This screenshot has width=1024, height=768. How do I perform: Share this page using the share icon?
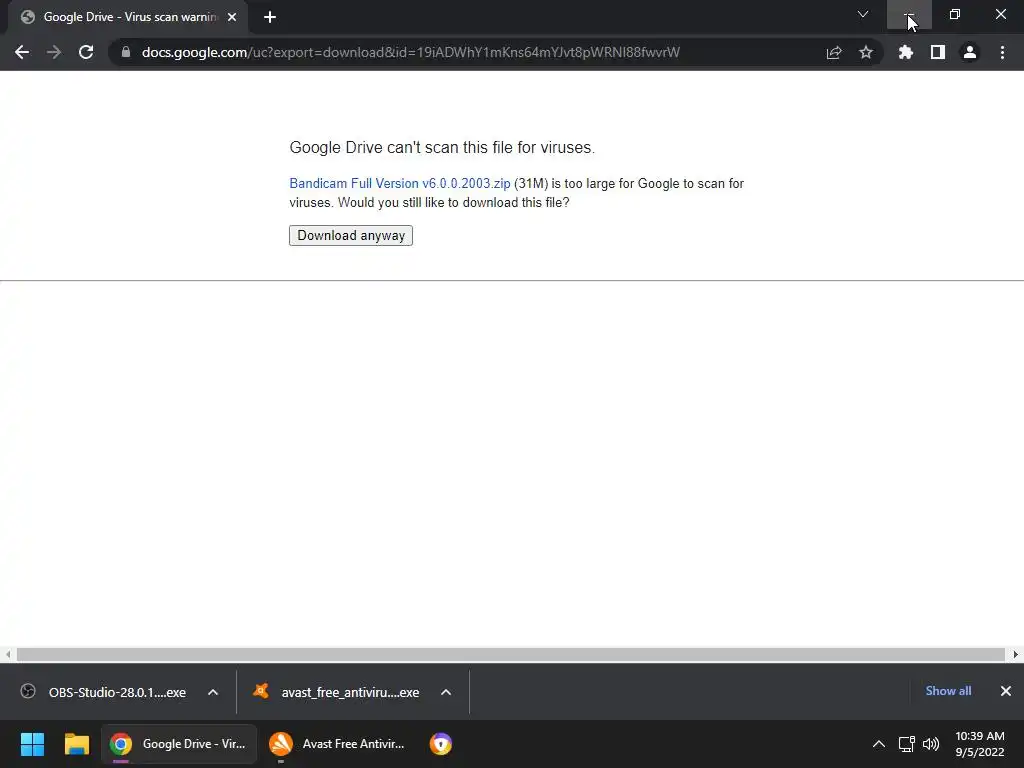point(833,52)
